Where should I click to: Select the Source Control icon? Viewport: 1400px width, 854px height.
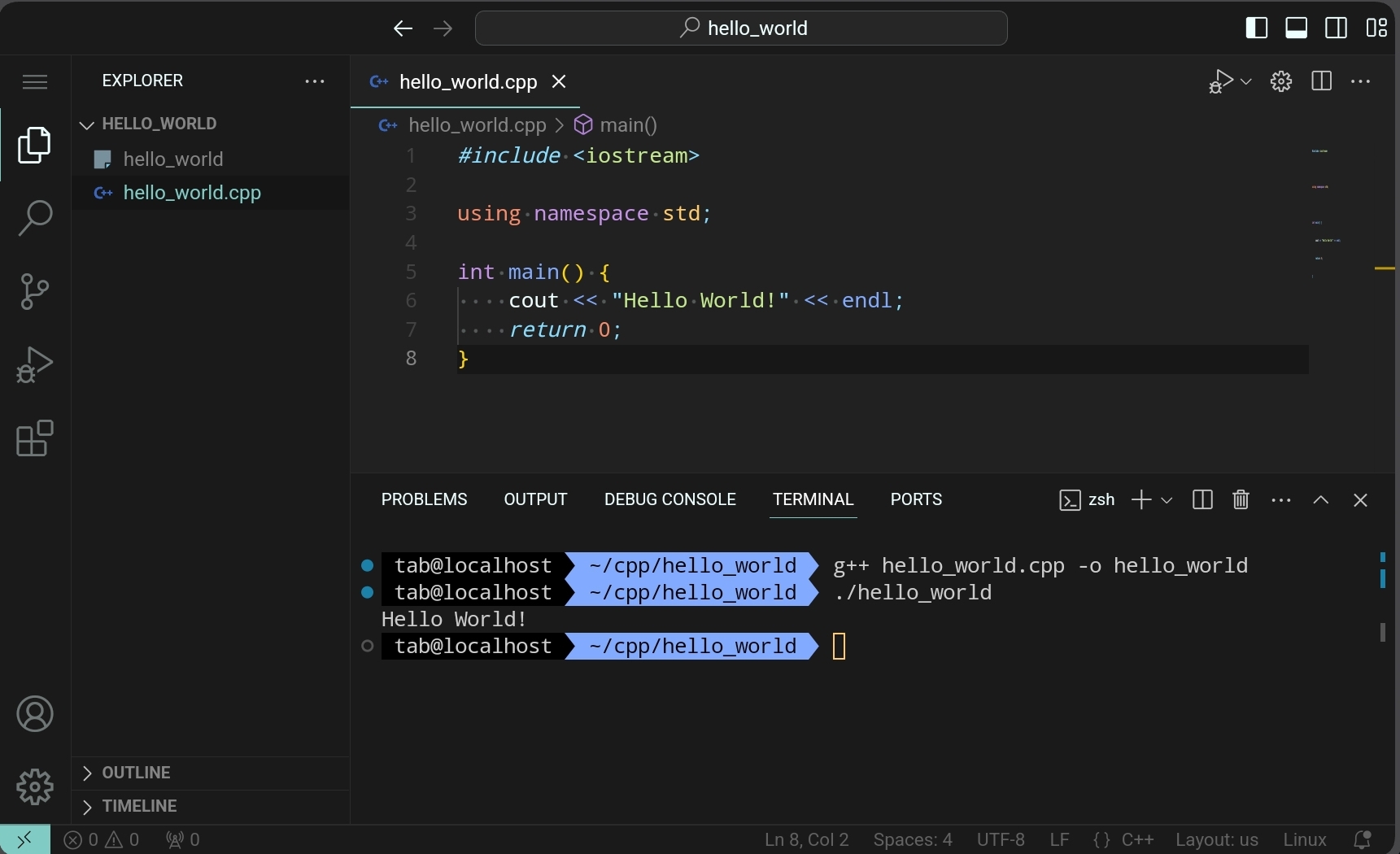(33, 291)
